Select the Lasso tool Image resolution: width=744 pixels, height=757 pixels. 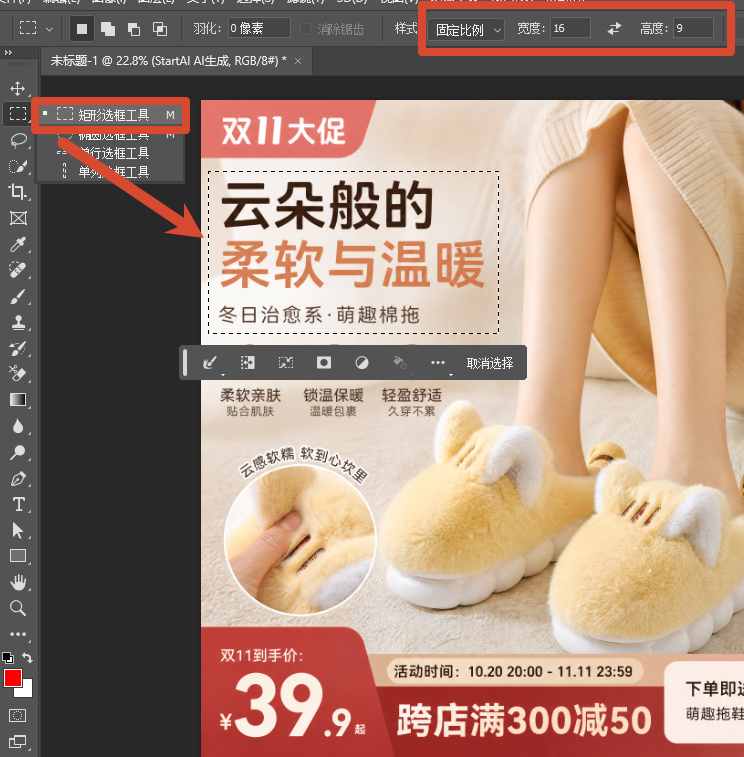point(18,140)
